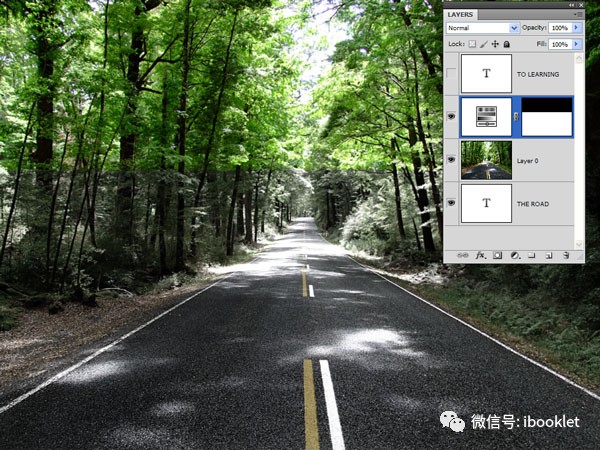Click the Opacity 100% field

click(560, 28)
